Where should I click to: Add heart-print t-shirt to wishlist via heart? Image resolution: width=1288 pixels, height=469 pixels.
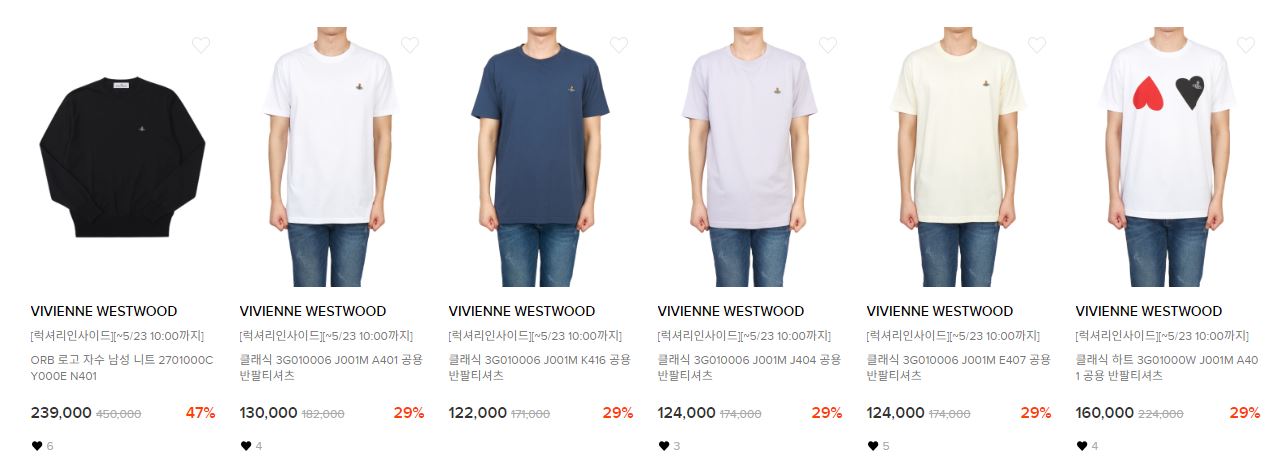(1246, 45)
